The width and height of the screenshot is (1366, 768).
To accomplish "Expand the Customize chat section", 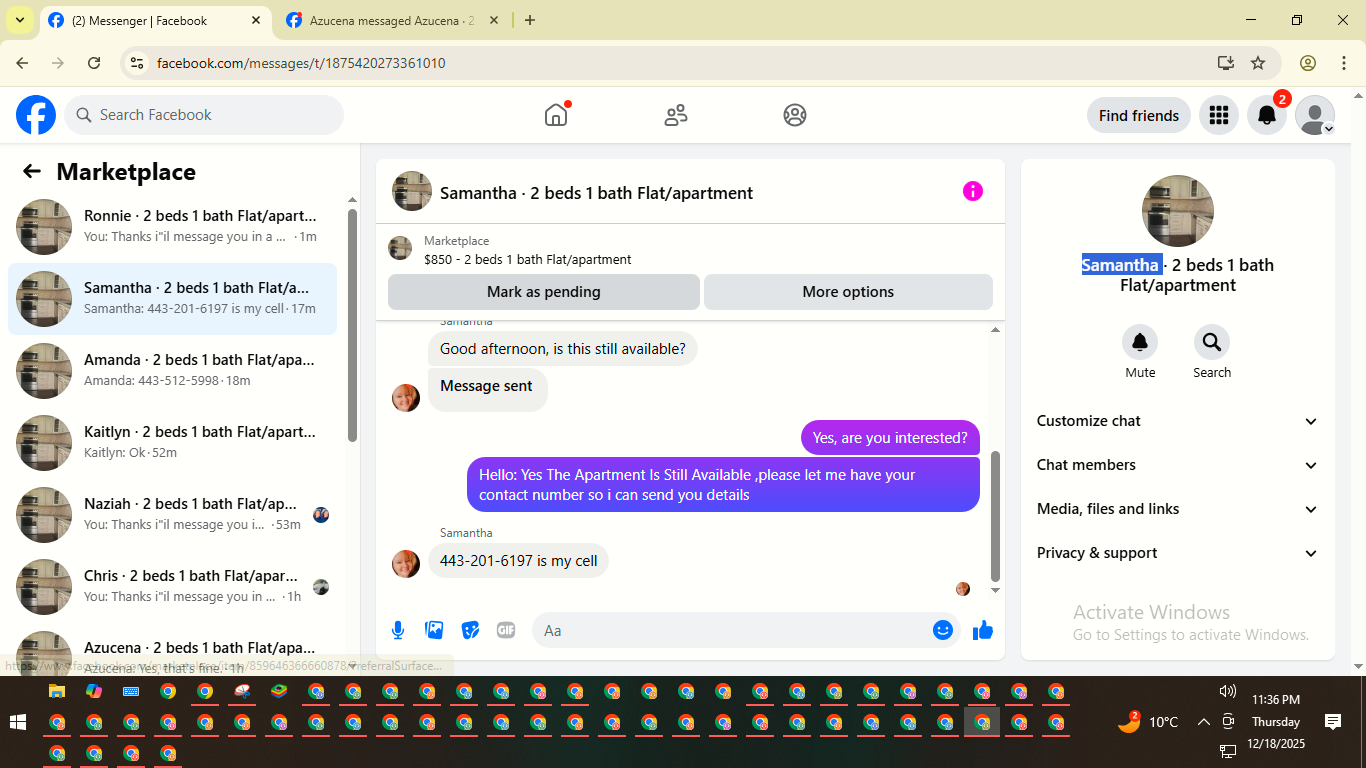I will tap(1178, 421).
